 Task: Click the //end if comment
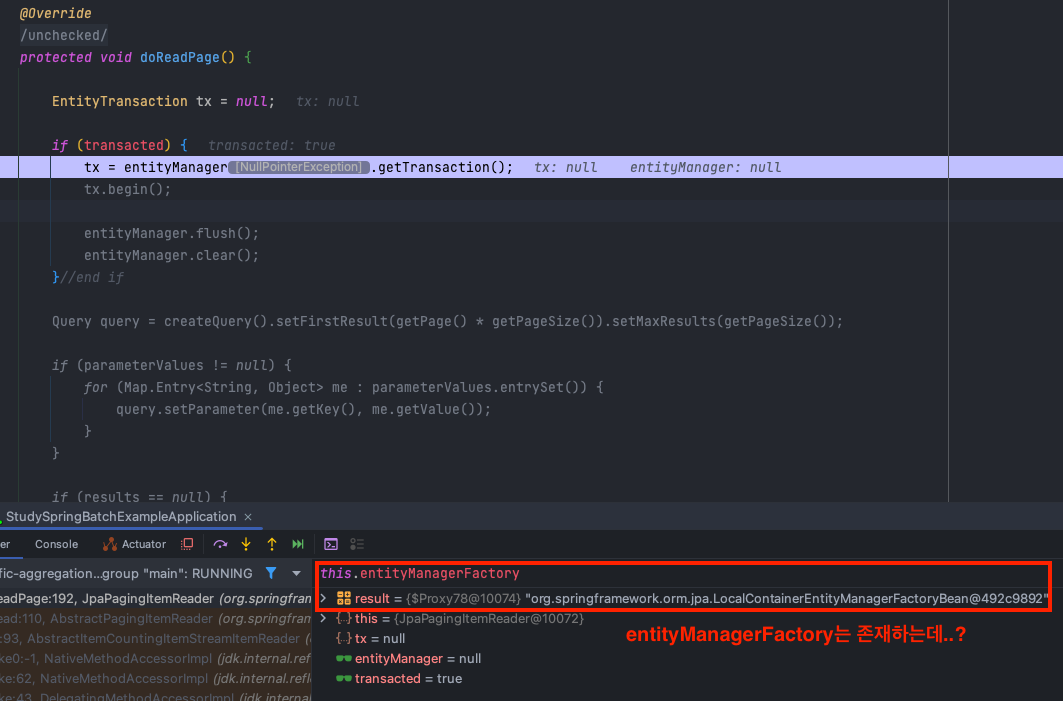point(92,277)
